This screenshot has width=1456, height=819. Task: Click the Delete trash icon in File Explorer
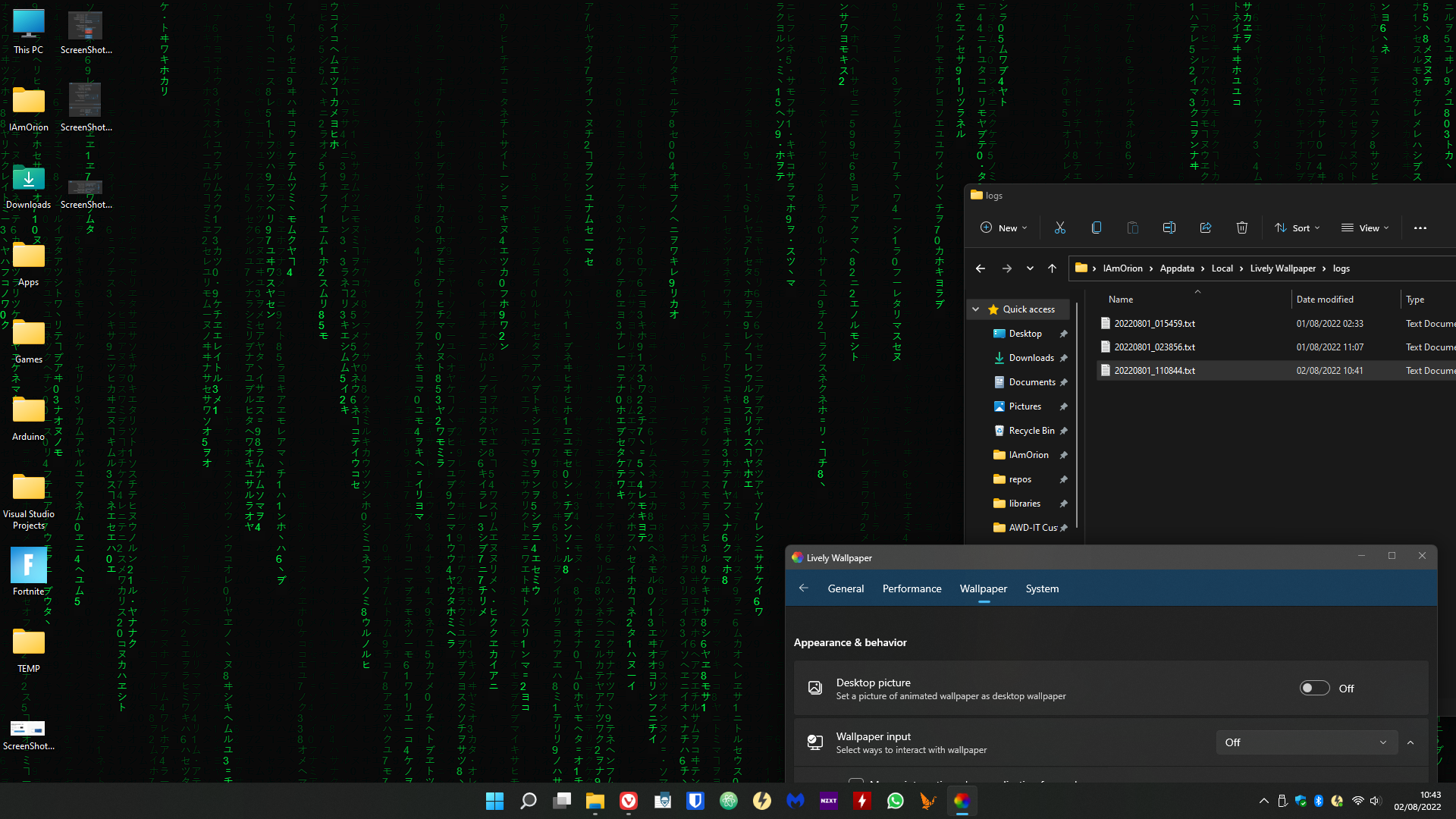tap(1241, 227)
